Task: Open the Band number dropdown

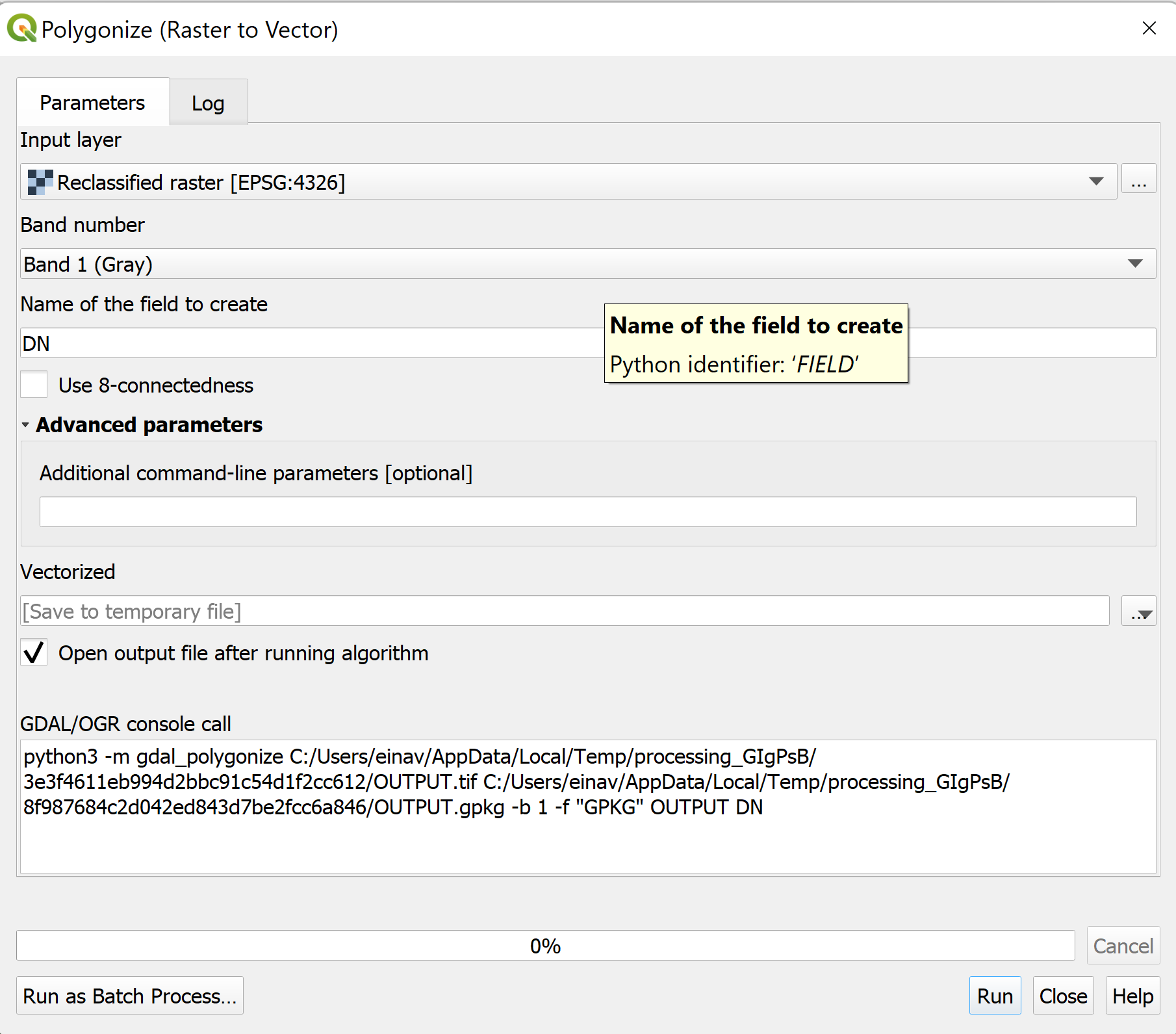Action: (1134, 264)
